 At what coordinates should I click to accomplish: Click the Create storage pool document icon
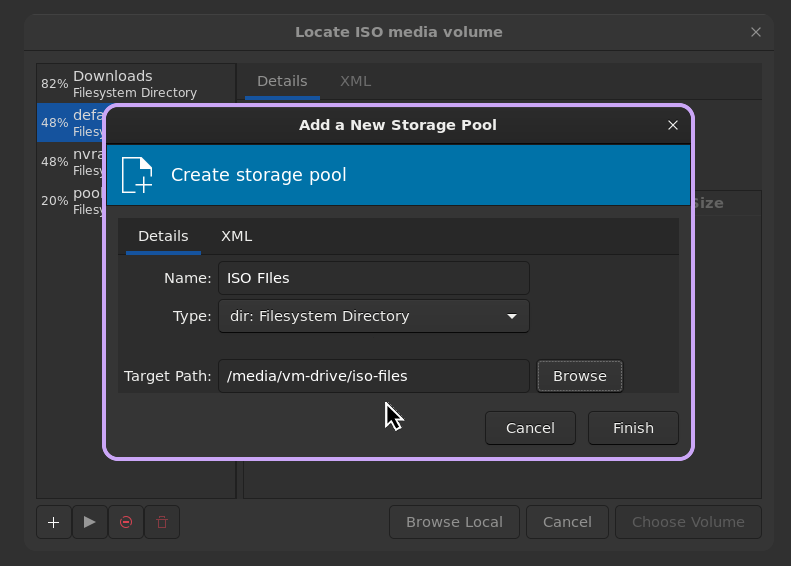(x=137, y=175)
